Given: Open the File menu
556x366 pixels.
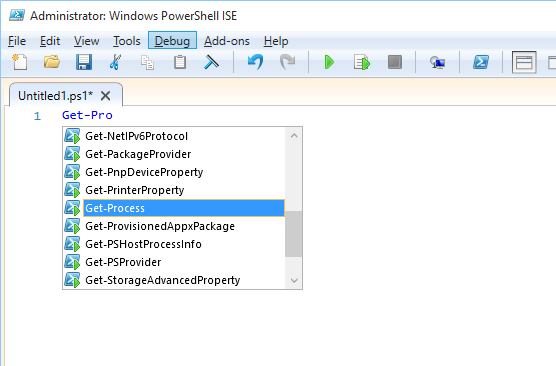Looking at the screenshot, I should click(x=17, y=41).
